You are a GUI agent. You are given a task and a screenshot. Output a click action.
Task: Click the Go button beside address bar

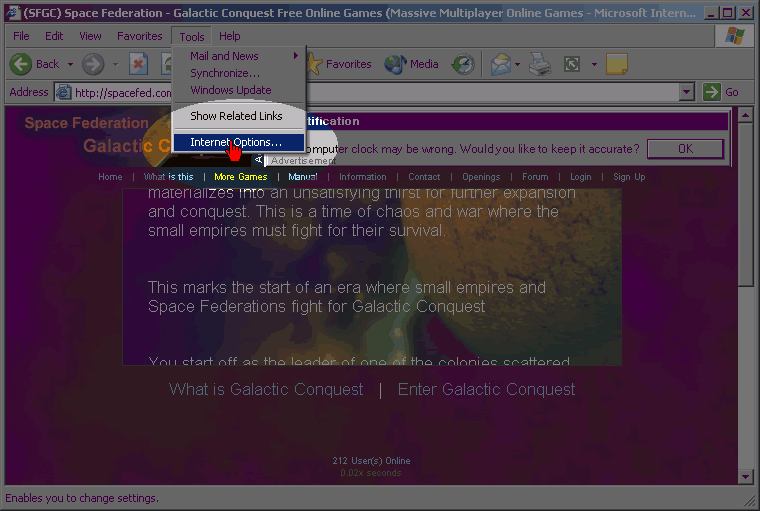(722, 92)
